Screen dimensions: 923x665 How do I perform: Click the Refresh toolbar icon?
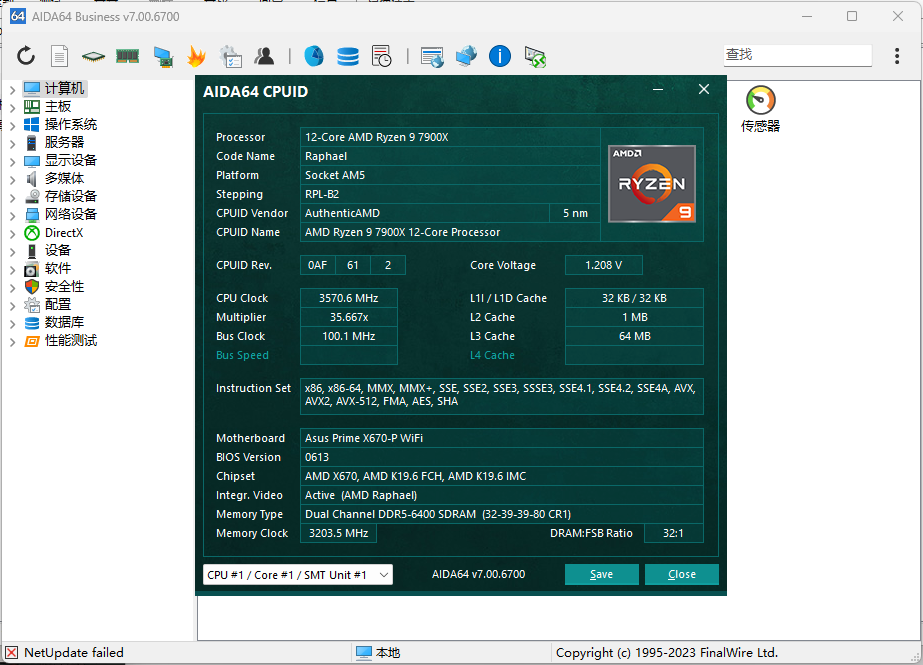tap(26, 56)
